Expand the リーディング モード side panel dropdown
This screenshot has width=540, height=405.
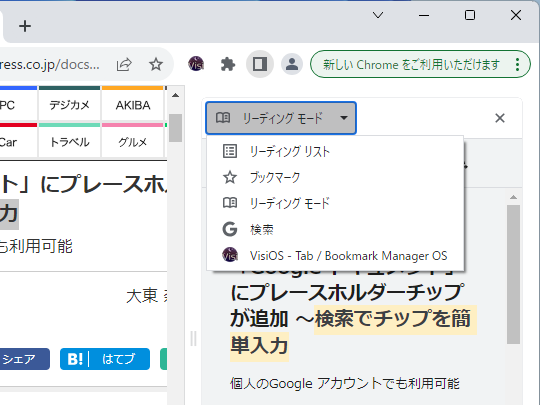(x=281, y=118)
